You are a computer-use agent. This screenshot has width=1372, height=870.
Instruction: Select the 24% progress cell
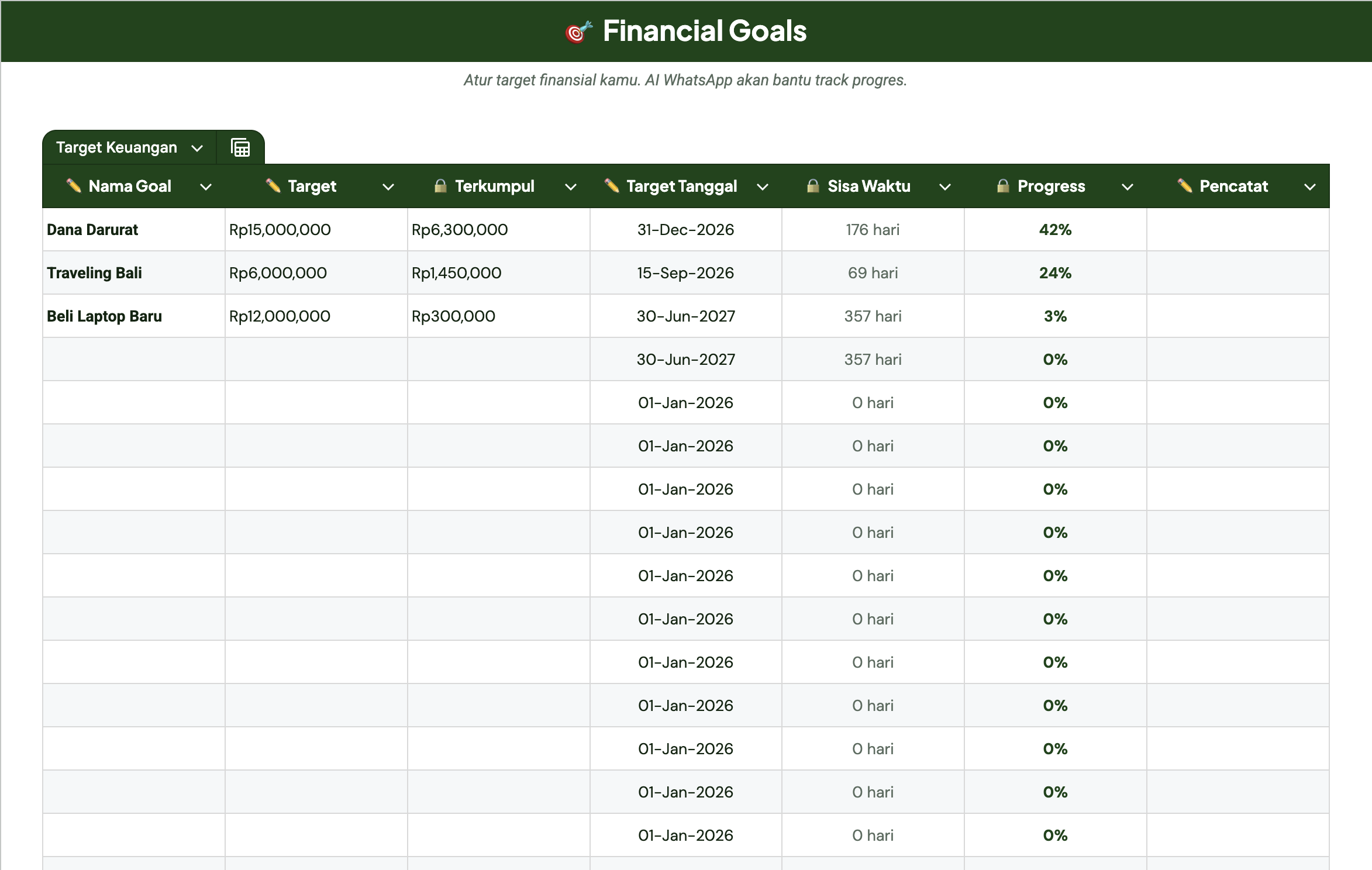(1056, 273)
